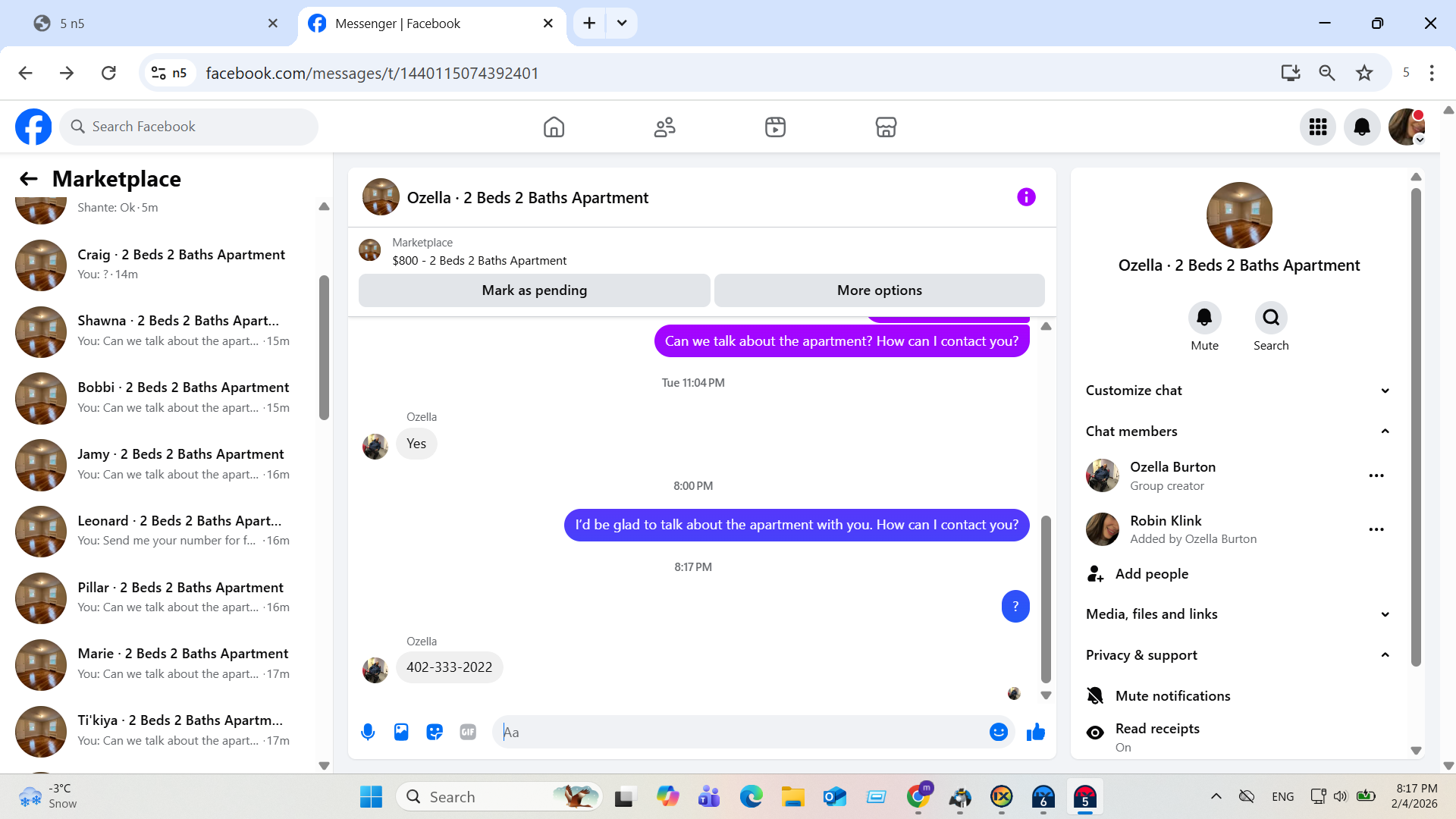Click Mark as pending button
Screen dimensions: 1456x819
(x=534, y=290)
